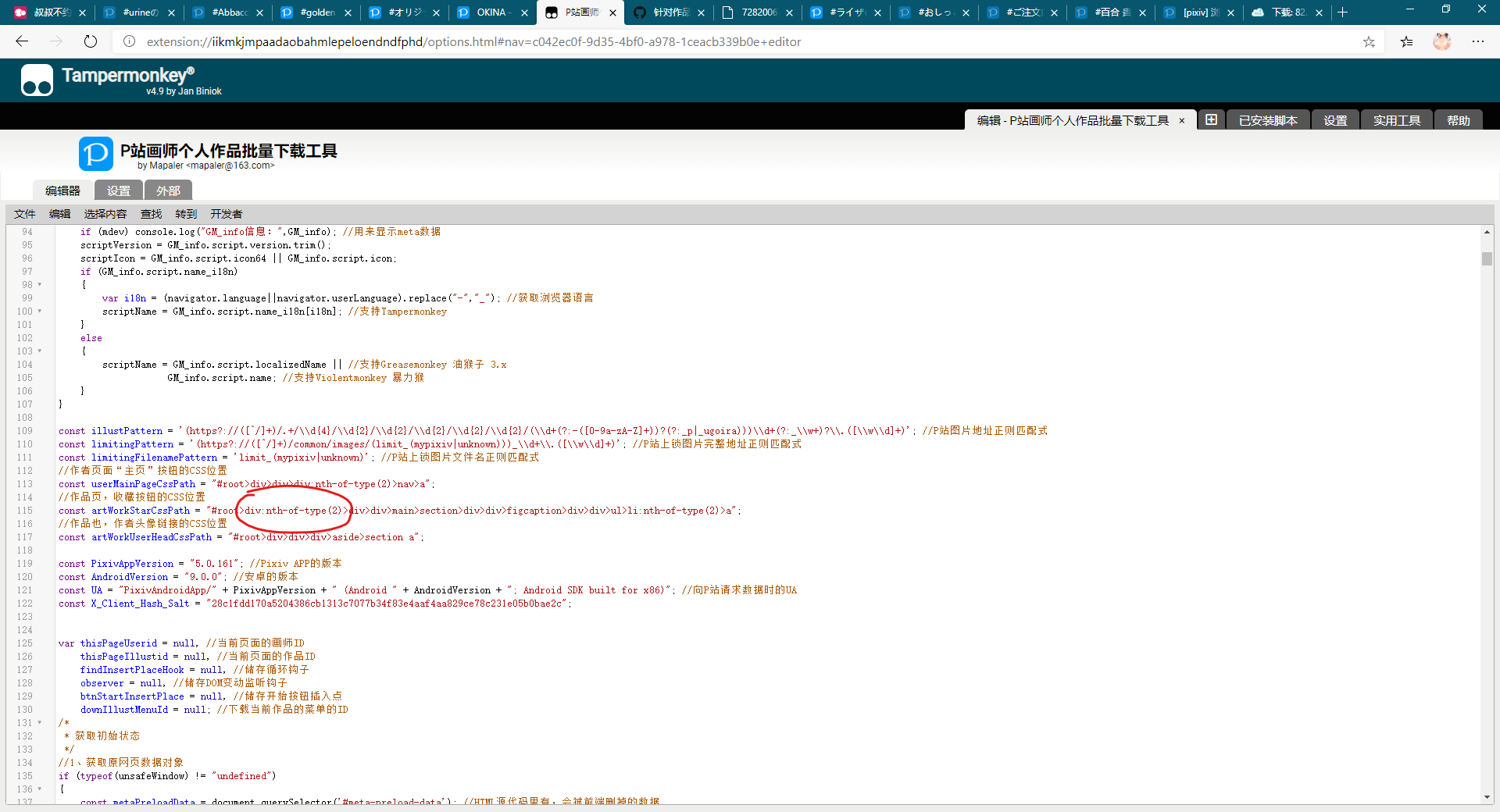Open the 帮助 section
Screen dimensions: 1500x812
[1457, 119]
